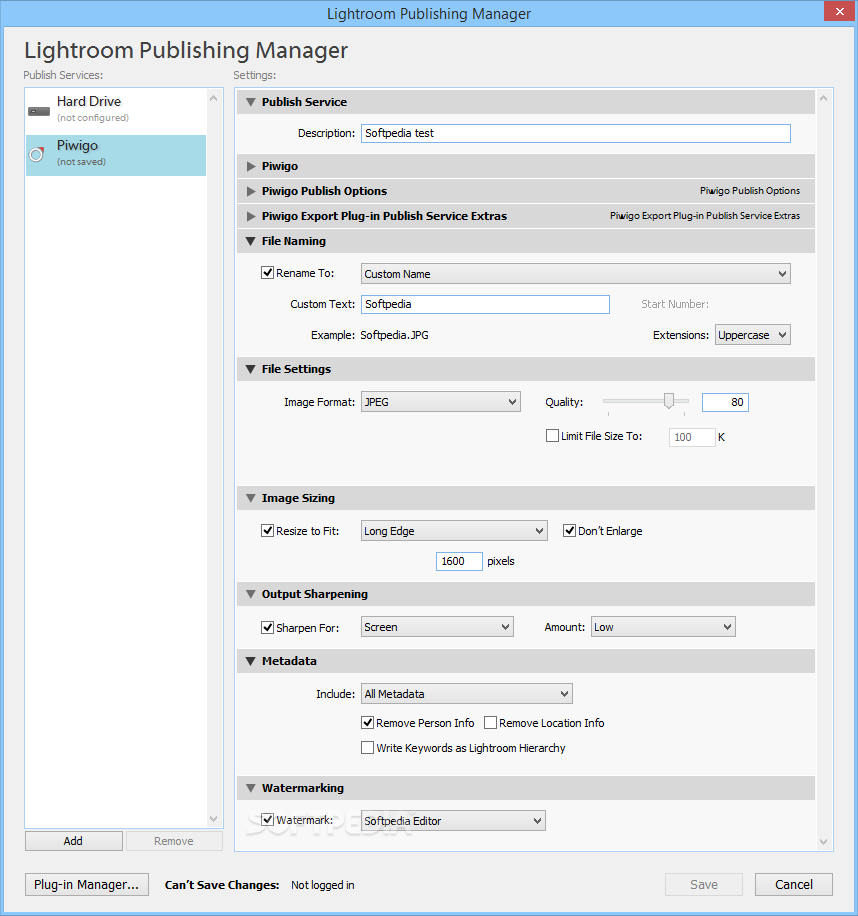Click the Add button
Screen dimensions: 858x916
(74, 841)
